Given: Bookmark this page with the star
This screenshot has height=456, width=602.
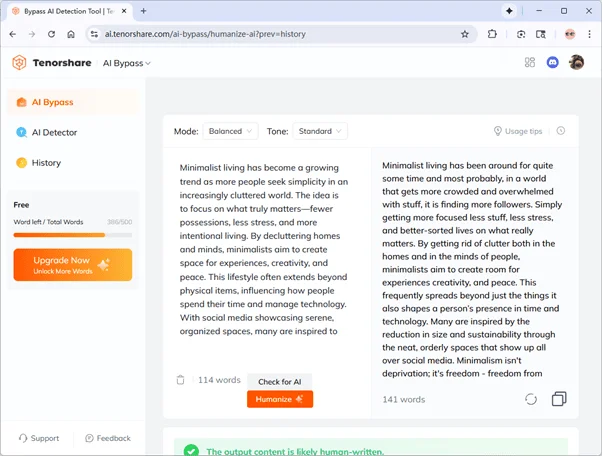Looking at the screenshot, I should (x=465, y=34).
